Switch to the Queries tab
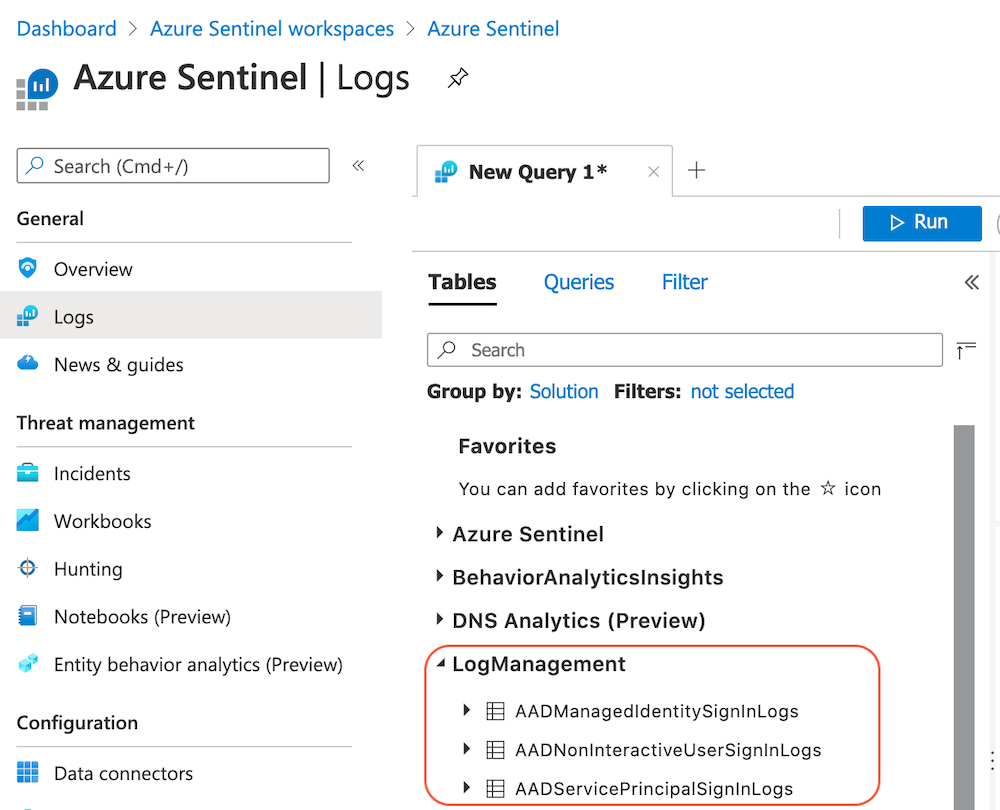The height and width of the screenshot is (810, 1000). click(578, 282)
